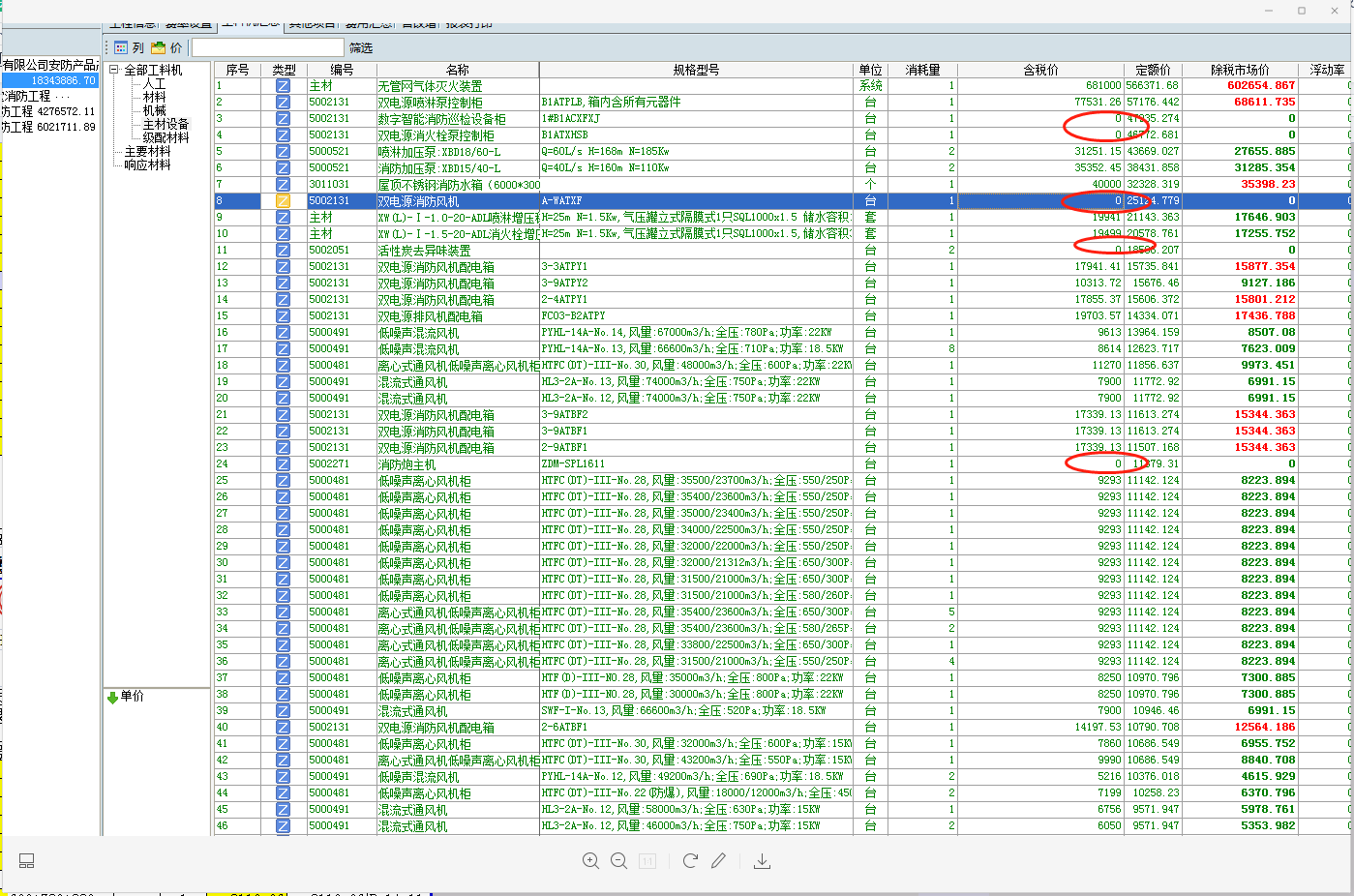Click the 名称 column header
Viewport: 1354px width, 896px height.
coord(458,70)
